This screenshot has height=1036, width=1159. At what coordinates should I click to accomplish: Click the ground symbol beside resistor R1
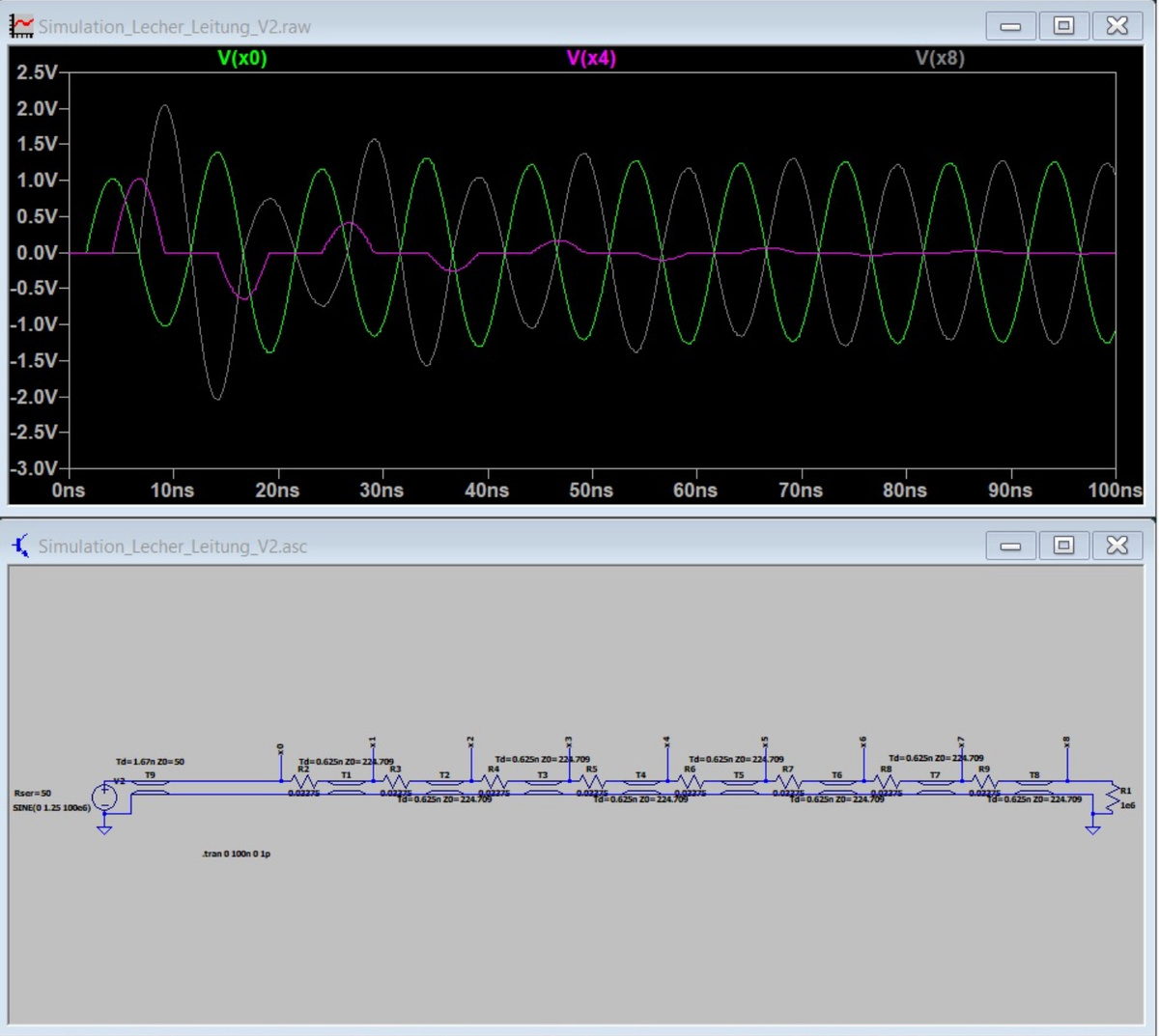click(1092, 828)
